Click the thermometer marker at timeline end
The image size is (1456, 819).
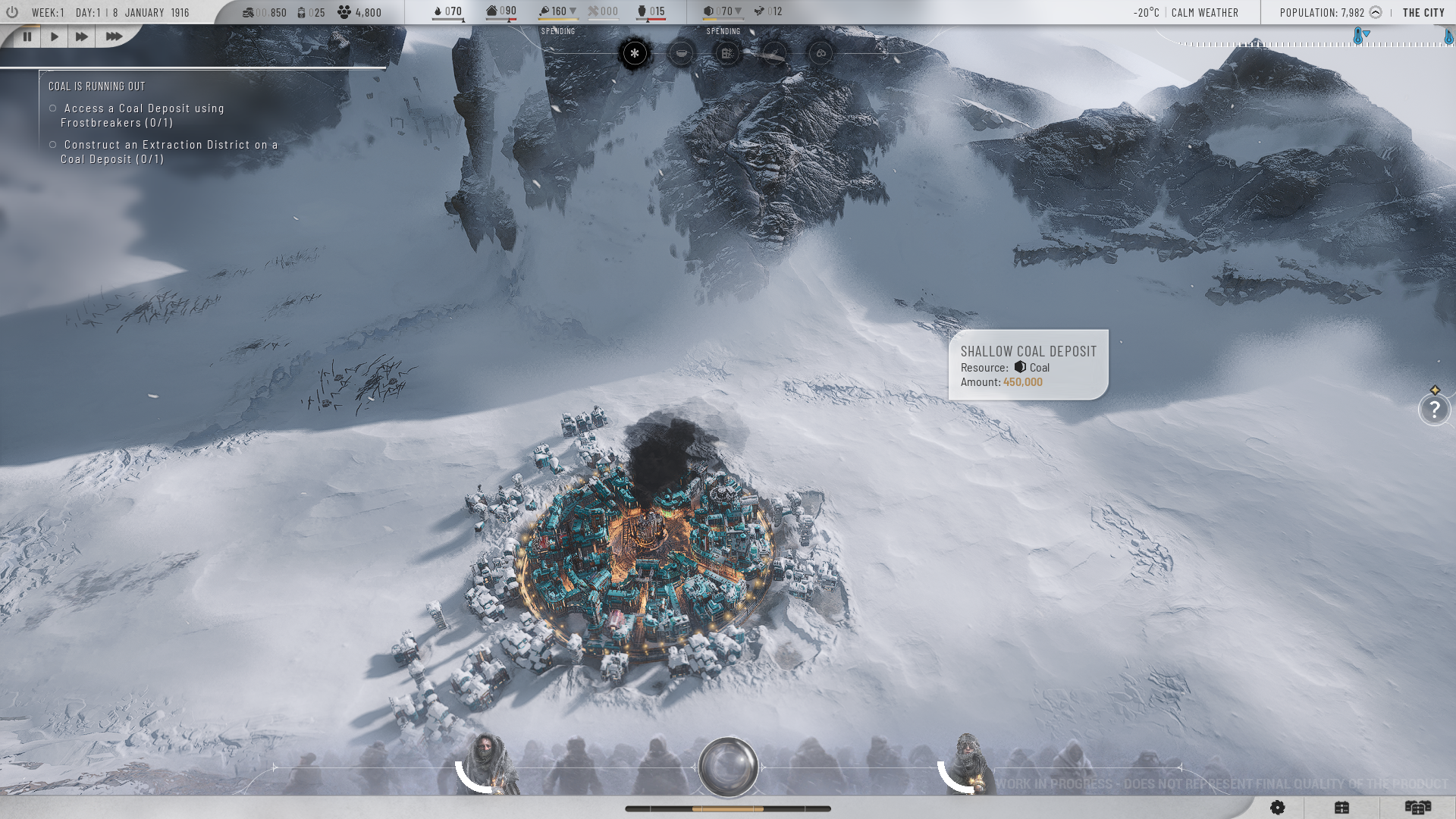1448,37
